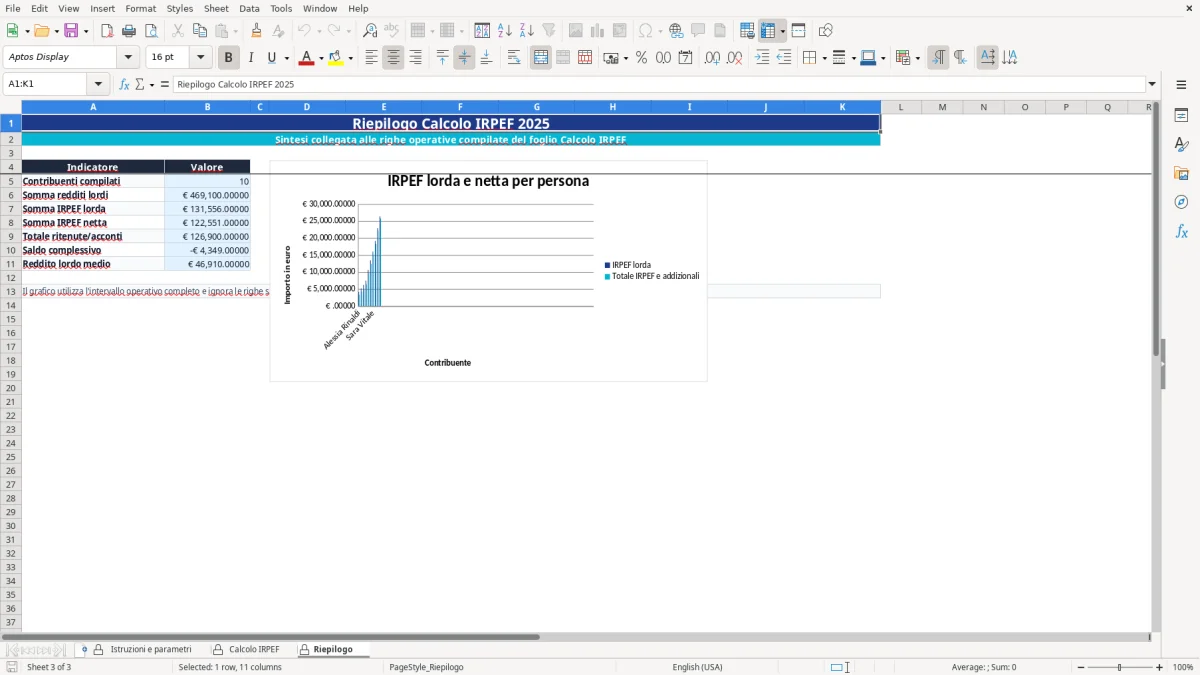This screenshot has height=675, width=1200.
Task: Apply red font color swatch
Action: (x=305, y=58)
